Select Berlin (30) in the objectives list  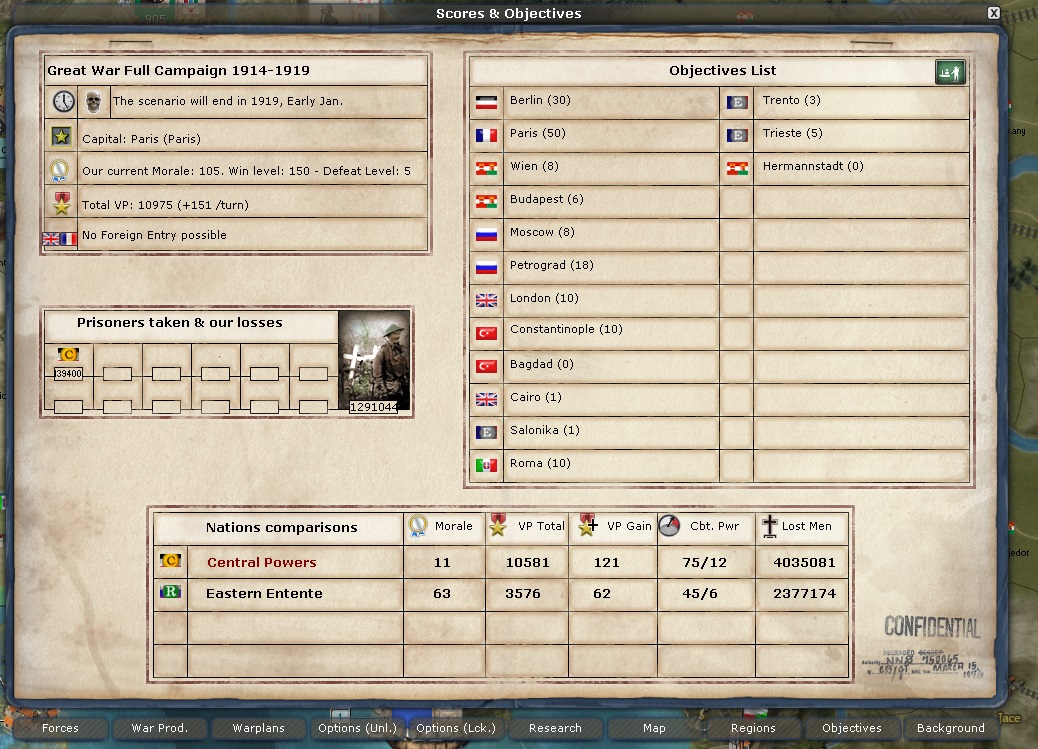point(540,101)
